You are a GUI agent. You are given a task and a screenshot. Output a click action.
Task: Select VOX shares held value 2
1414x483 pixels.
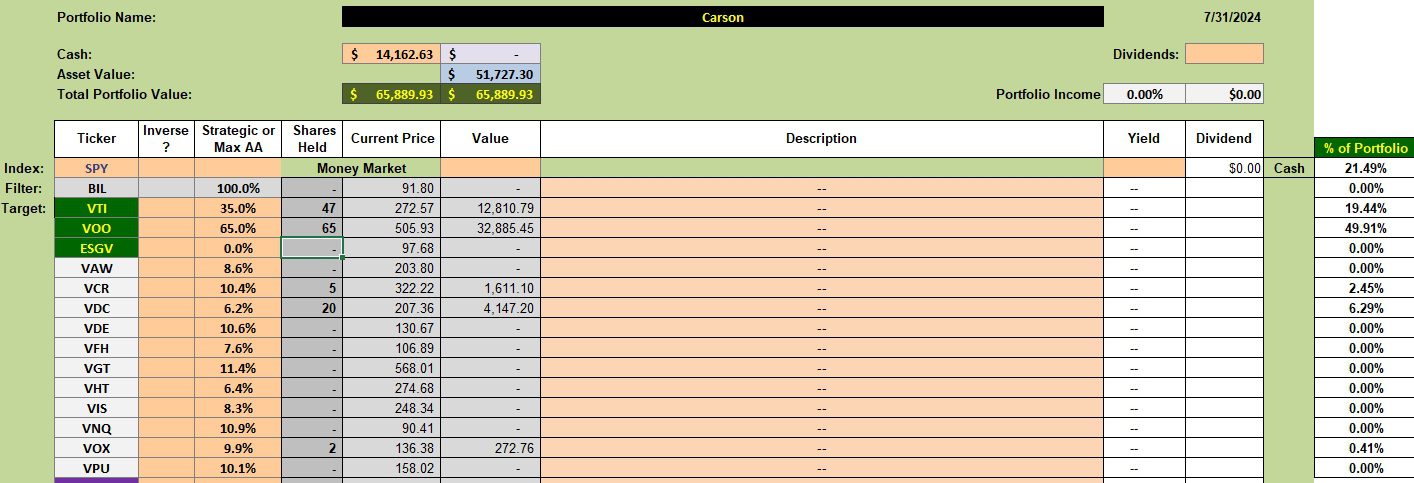point(312,448)
